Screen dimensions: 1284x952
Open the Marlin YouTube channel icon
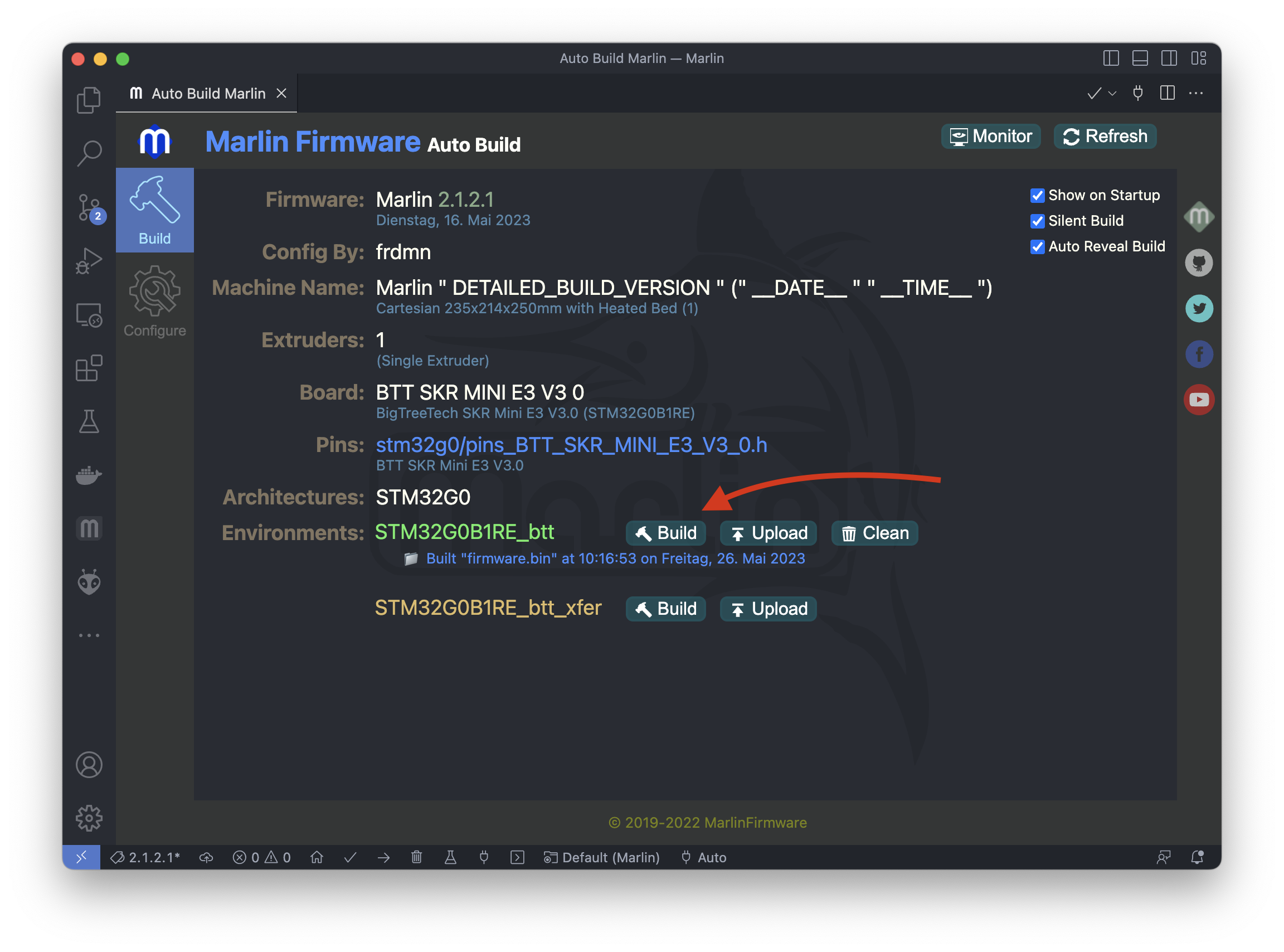[x=1199, y=399]
